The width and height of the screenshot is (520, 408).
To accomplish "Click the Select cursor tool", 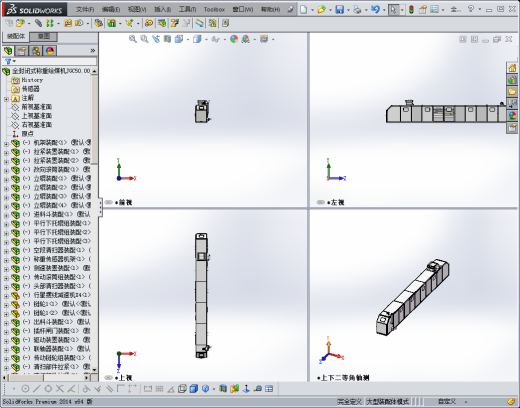I will point(393,10).
